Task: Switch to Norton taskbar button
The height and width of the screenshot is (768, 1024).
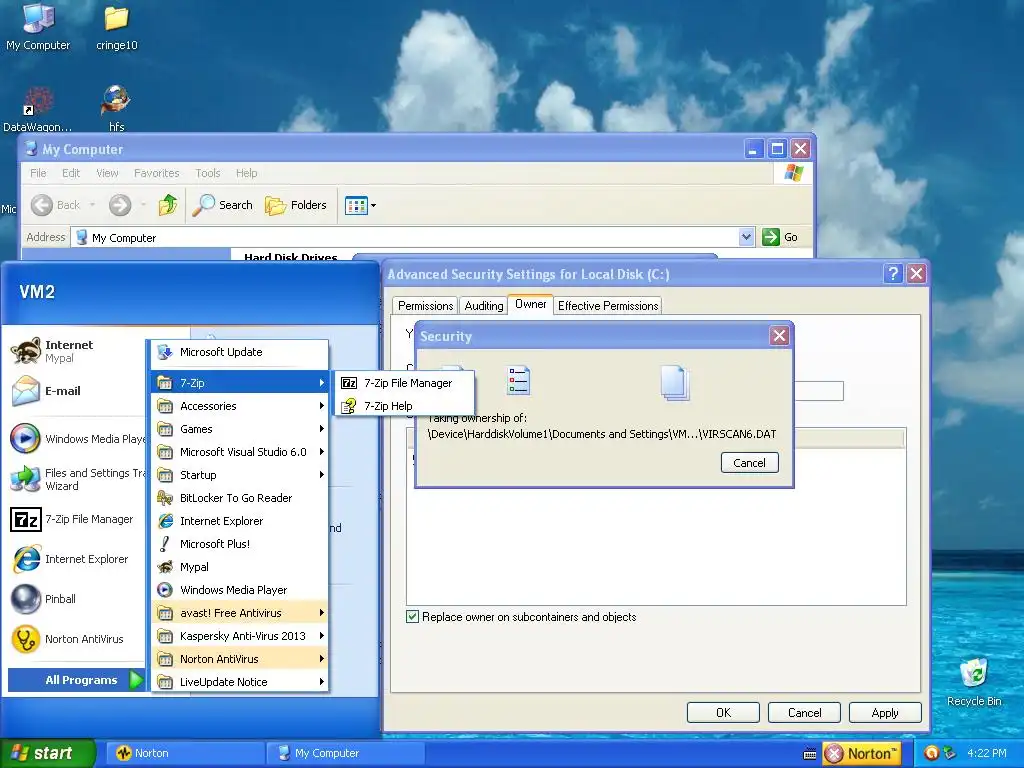Action: pos(184,753)
